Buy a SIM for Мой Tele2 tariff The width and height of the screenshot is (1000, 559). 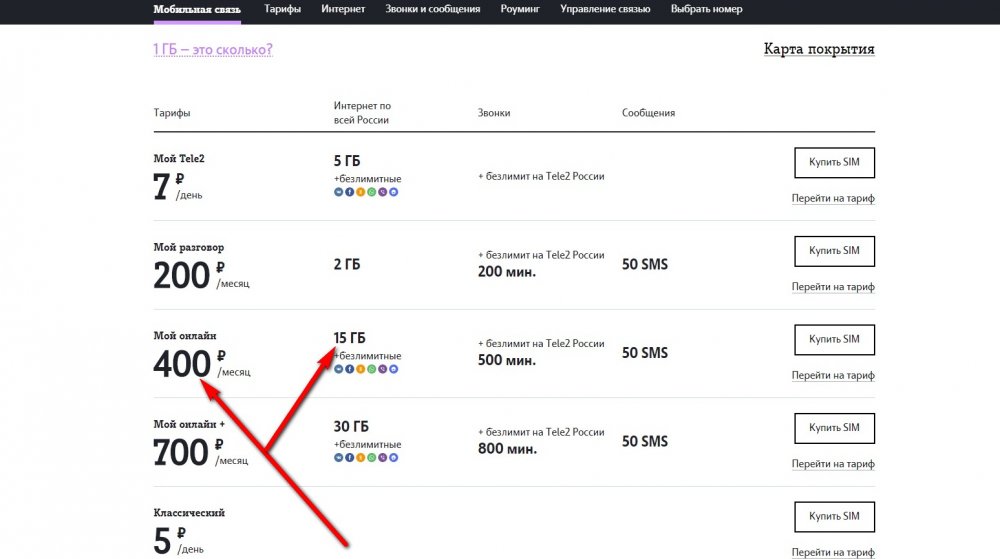[834, 163]
